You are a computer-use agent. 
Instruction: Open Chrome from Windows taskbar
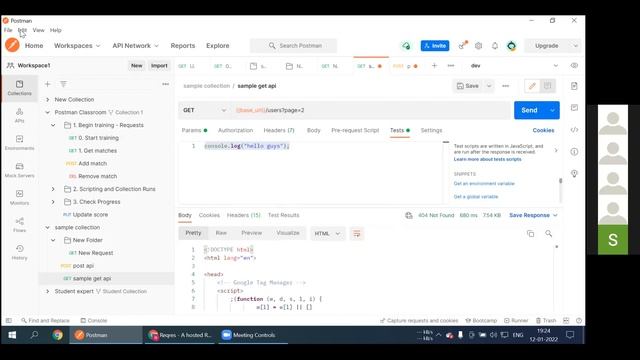coord(58,335)
